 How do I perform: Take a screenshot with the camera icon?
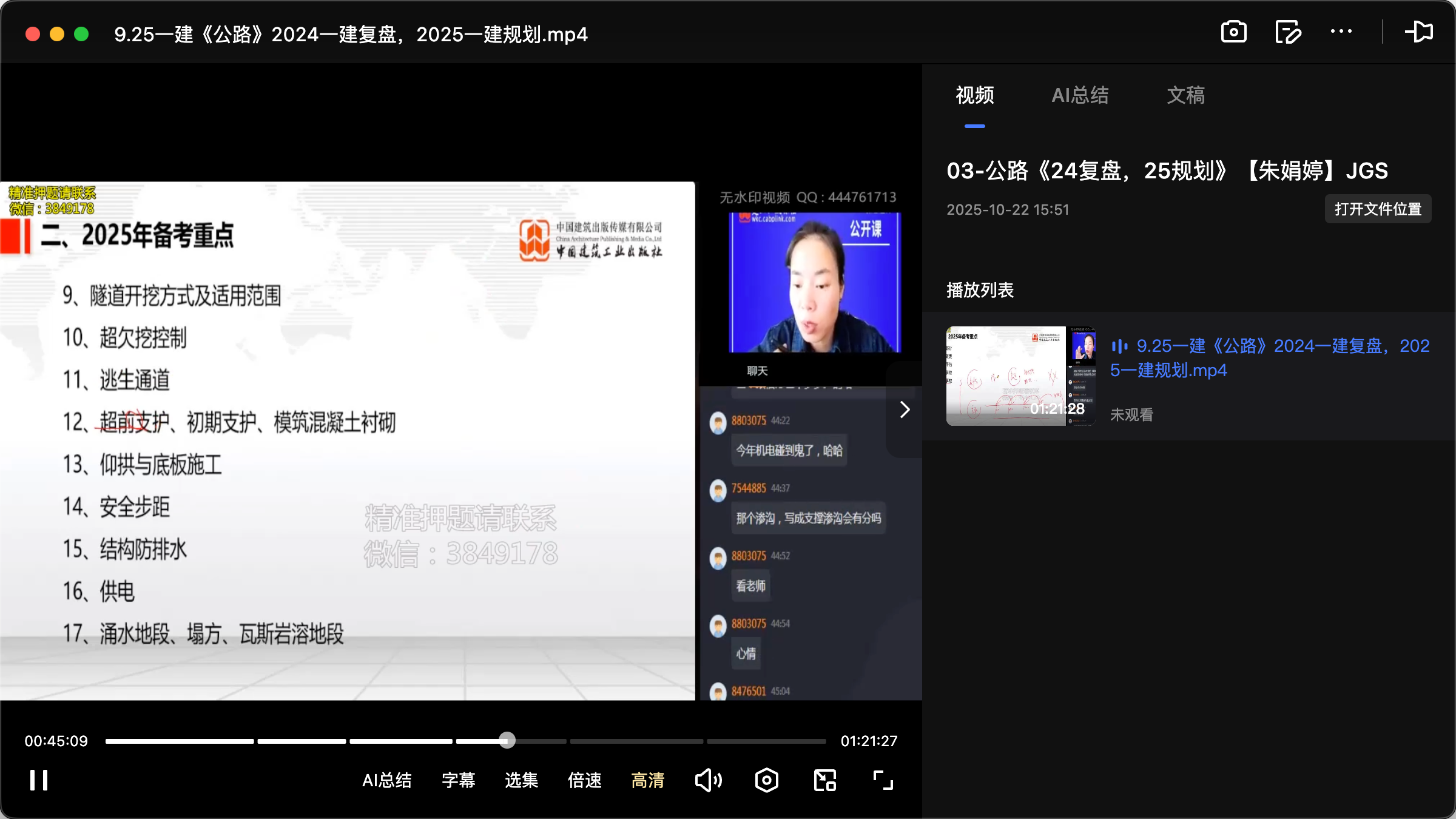(x=1234, y=32)
